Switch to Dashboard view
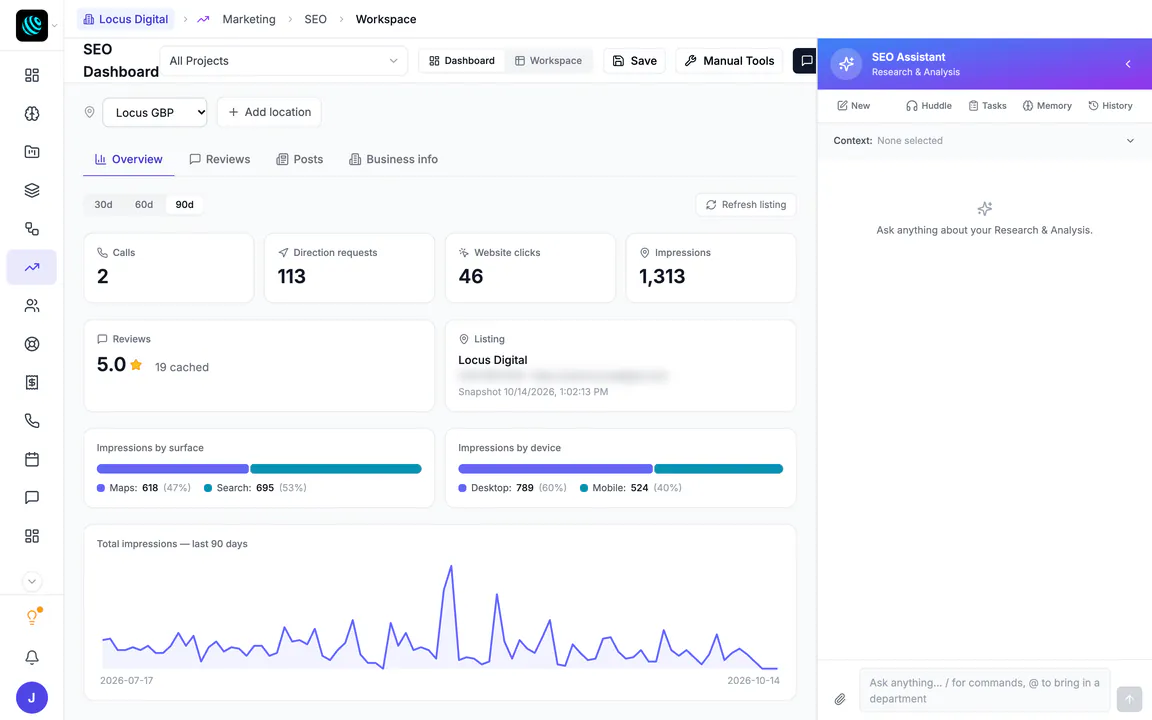The image size is (1152, 720). (x=462, y=61)
